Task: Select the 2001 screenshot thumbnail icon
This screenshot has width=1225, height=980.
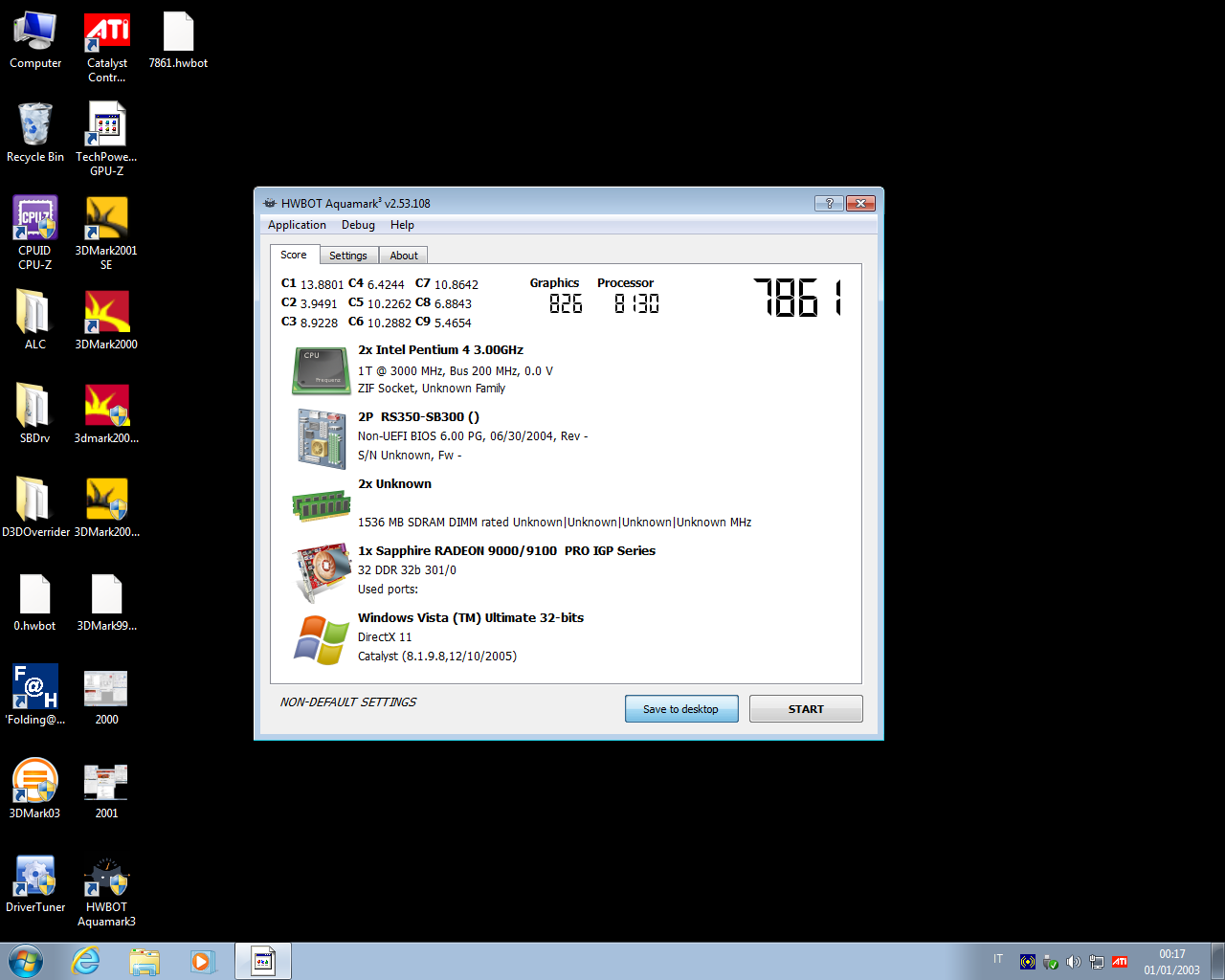Action: (106, 791)
